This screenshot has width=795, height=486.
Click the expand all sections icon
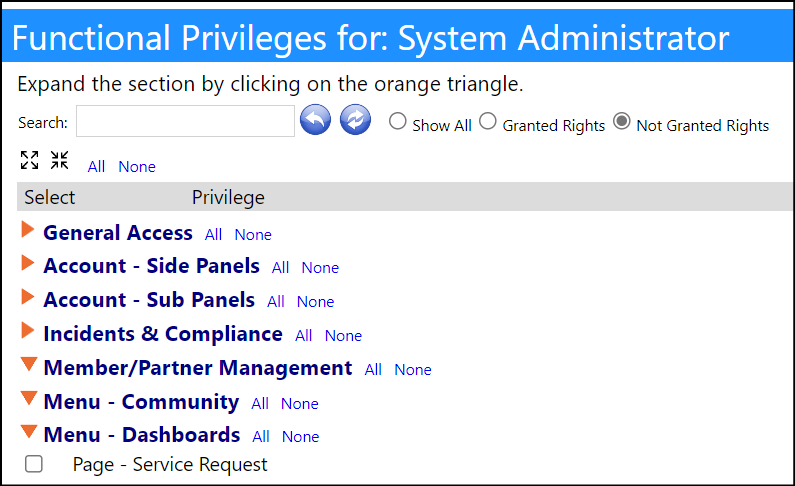click(29, 160)
